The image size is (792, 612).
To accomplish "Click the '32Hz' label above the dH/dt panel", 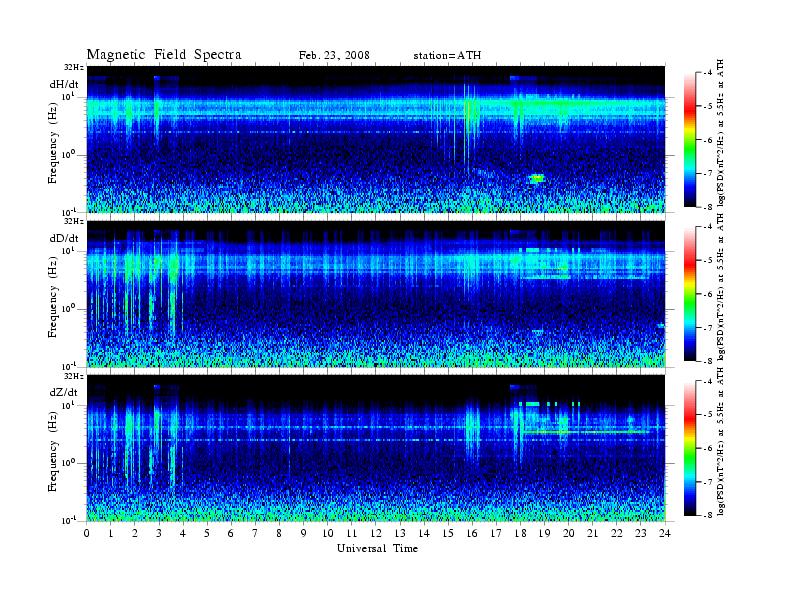I will [x=74, y=67].
